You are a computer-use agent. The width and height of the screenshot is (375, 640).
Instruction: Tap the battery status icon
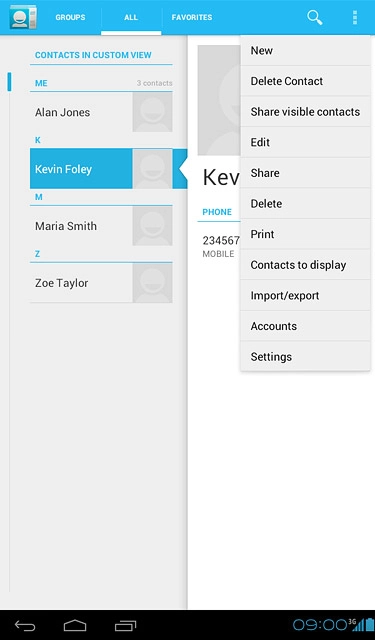[370, 624]
